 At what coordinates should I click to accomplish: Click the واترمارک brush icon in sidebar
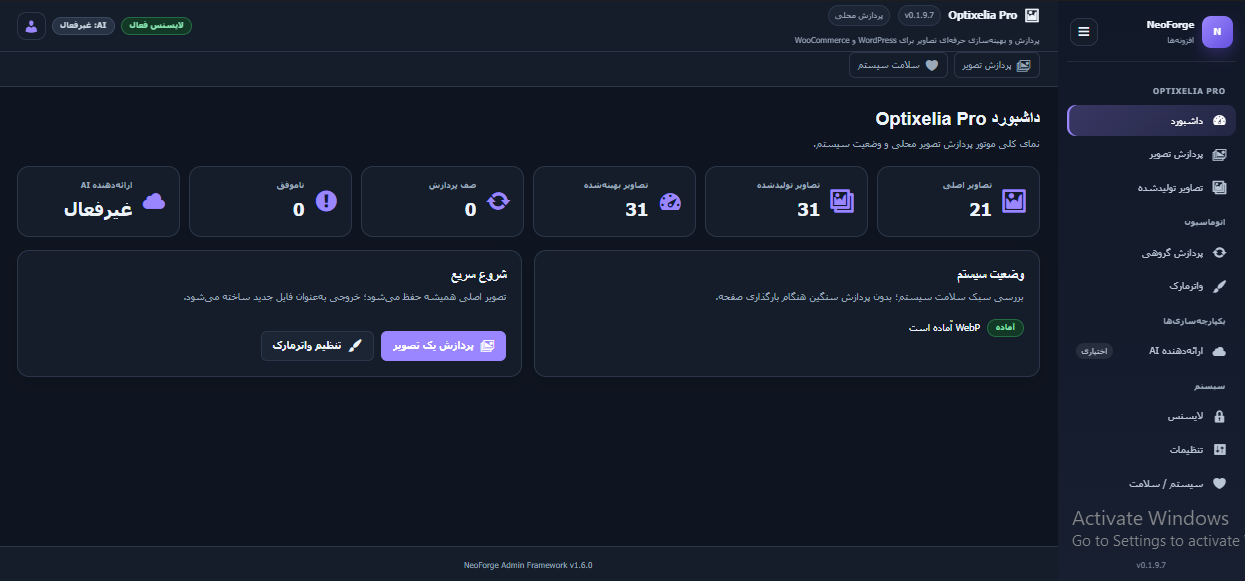click(1219, 286)
